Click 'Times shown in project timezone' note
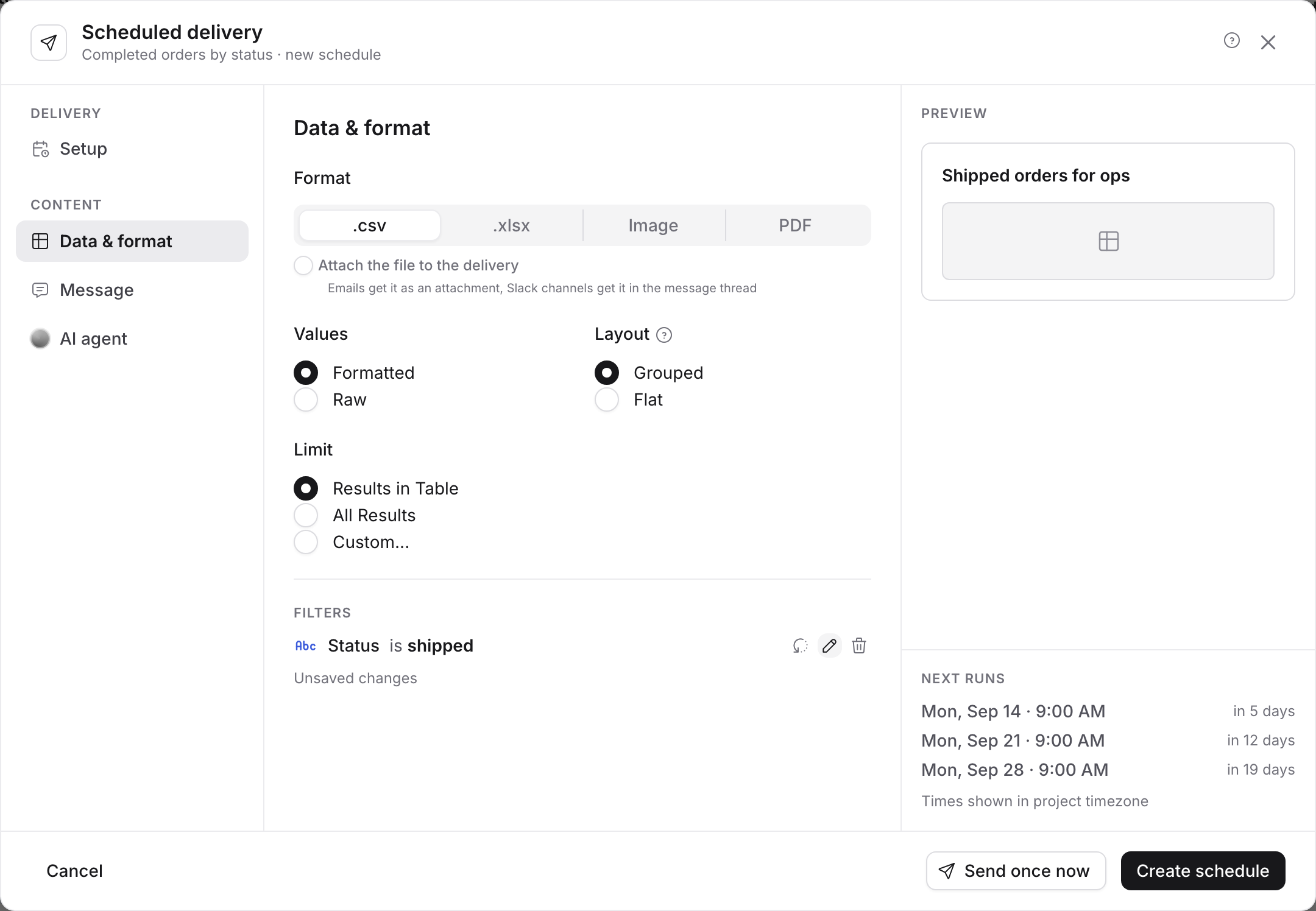Viewport: 1316px width, 911px height. [x=1035, y=801]
